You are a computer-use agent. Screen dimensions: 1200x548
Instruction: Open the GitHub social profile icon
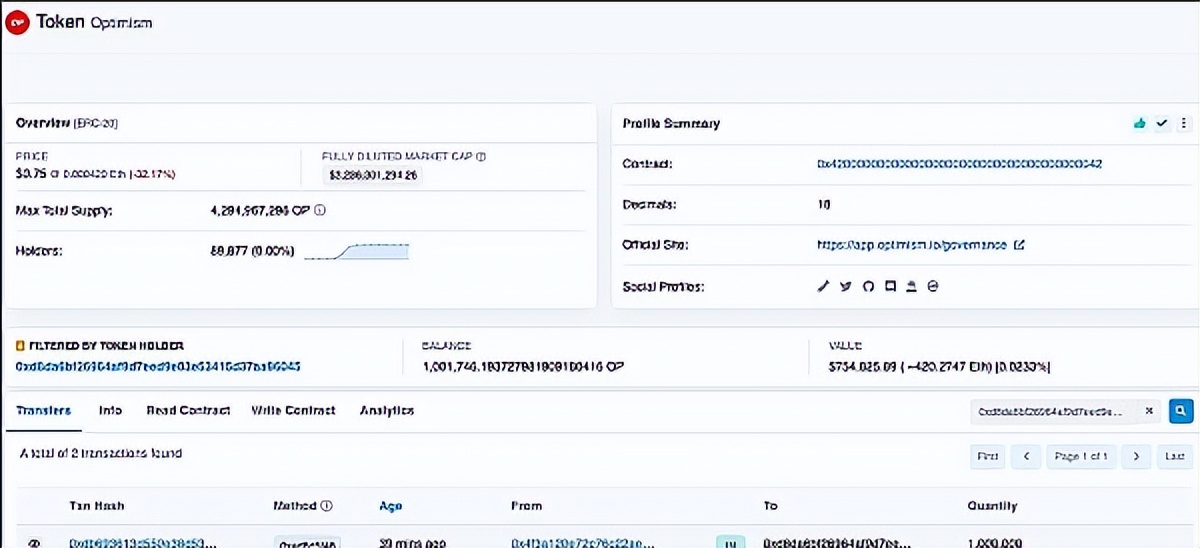[868, 286]
